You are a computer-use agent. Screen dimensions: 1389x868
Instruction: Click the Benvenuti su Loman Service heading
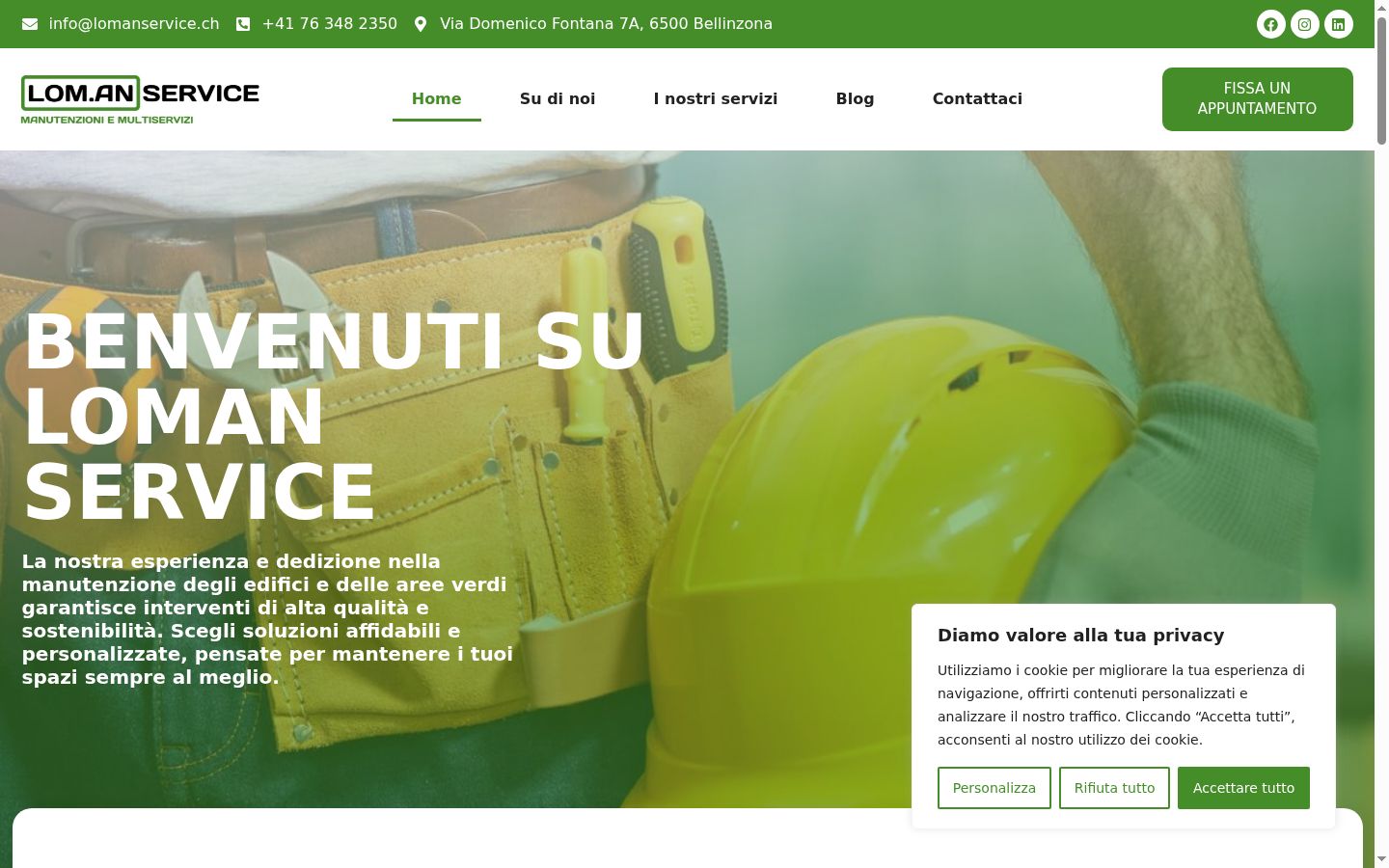point(334,417)
